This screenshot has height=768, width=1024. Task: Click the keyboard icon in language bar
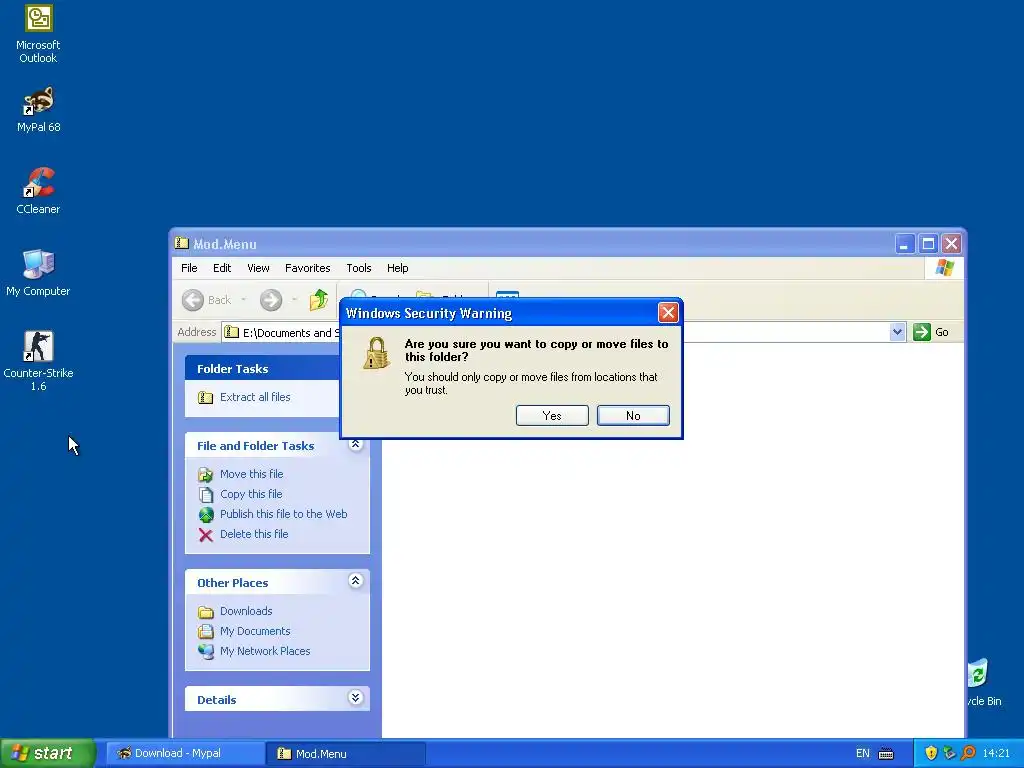click(886, 754)
